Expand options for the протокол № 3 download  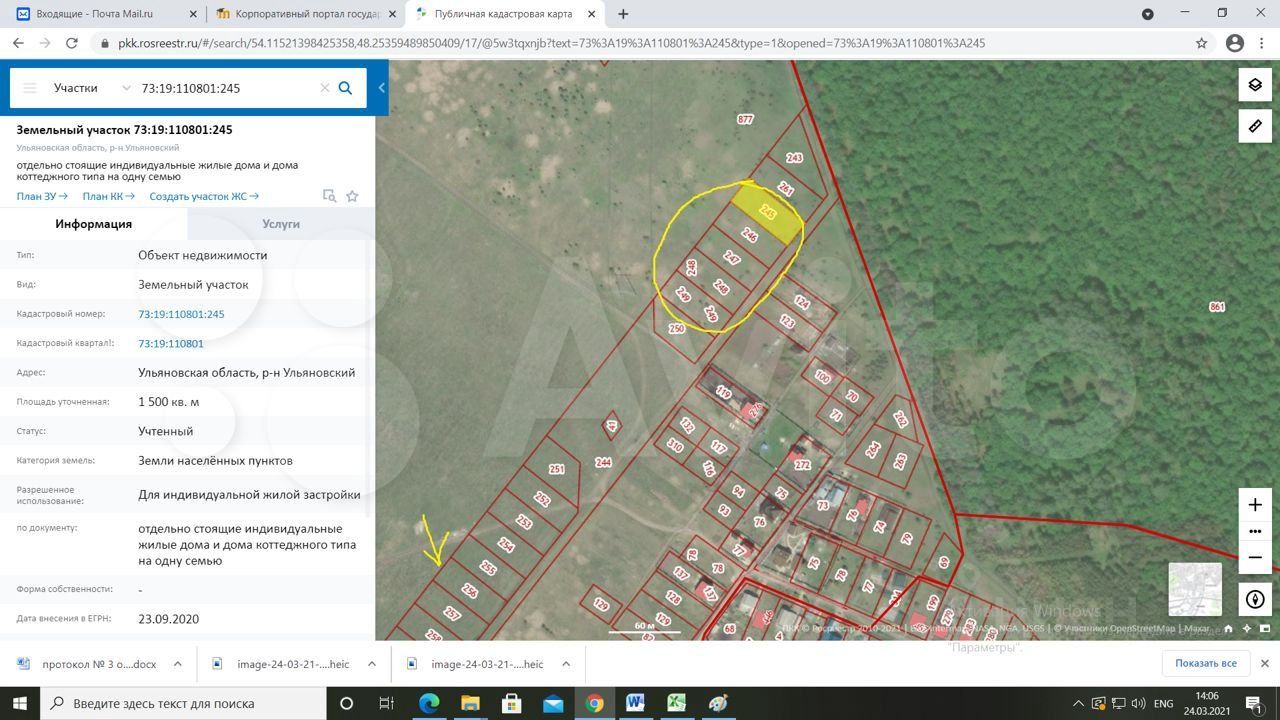[177, 664]
